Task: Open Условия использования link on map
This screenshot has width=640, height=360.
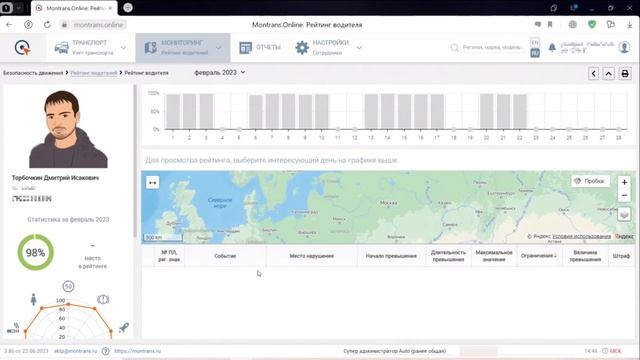Action: (x=581, y=236)
